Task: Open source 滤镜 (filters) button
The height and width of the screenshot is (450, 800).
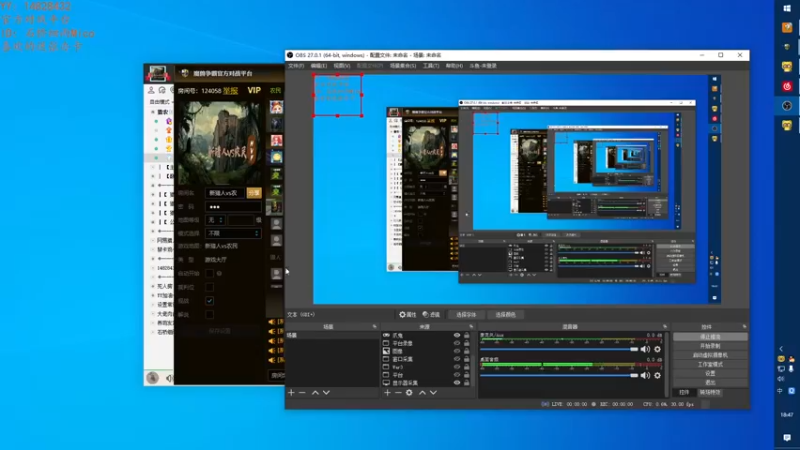Action: tap(431, 315)
